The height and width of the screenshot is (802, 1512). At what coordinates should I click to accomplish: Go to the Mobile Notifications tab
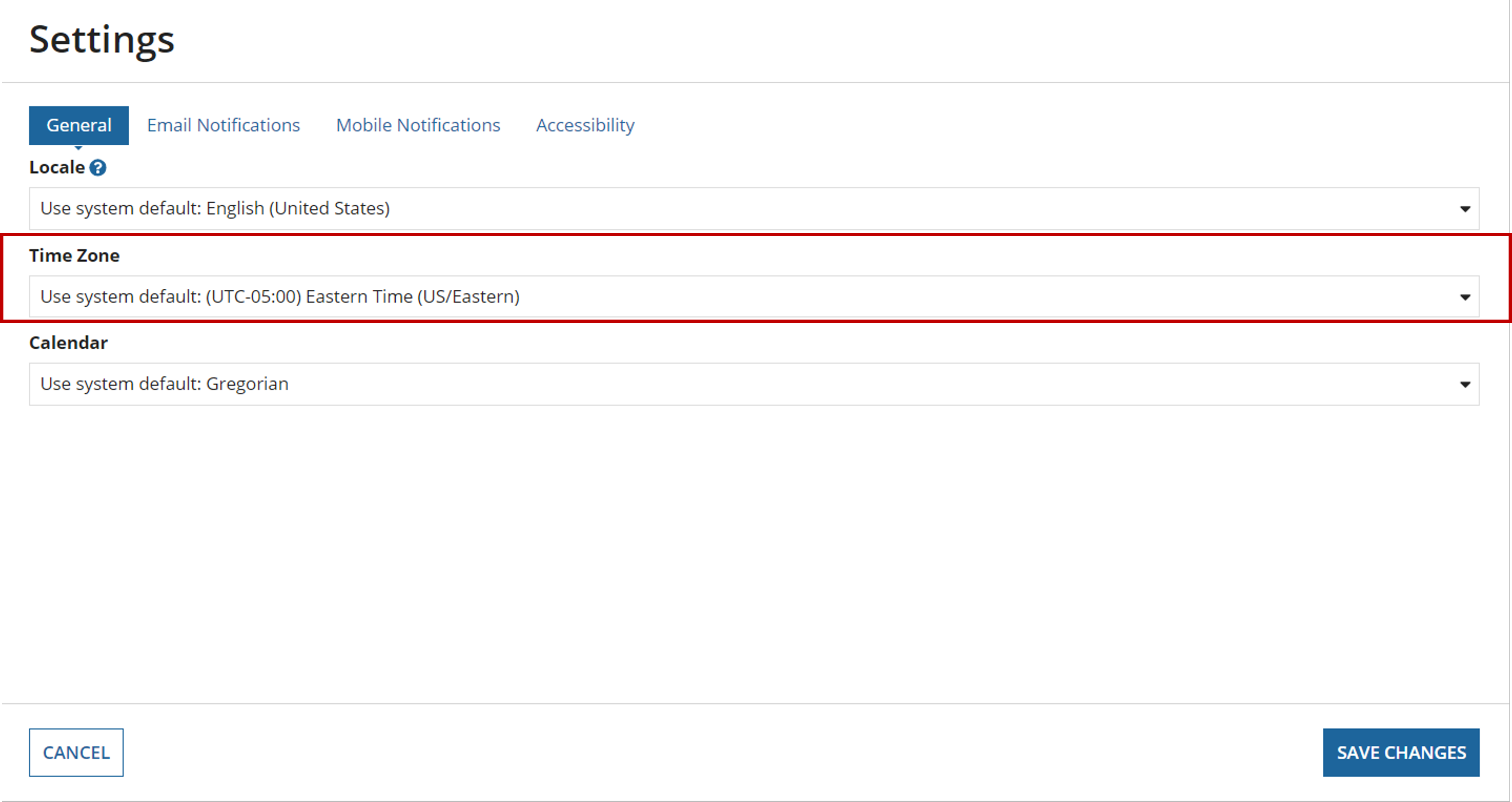tap(418, 125)
